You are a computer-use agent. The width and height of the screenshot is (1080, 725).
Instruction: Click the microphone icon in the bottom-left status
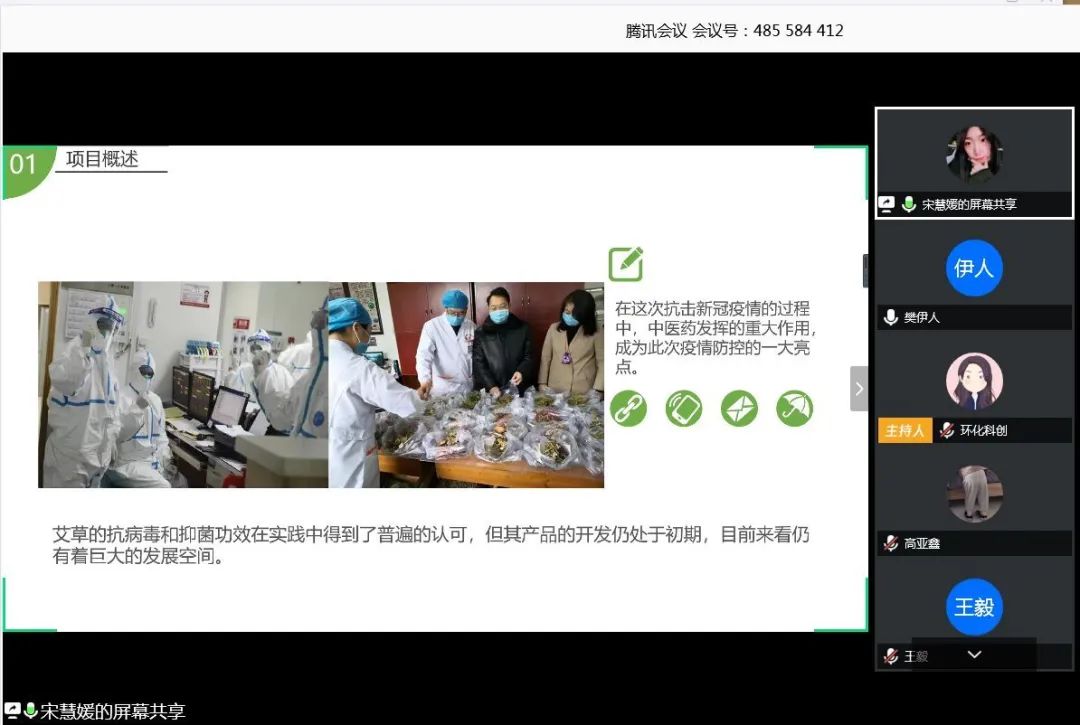click(x=30, y=711)
